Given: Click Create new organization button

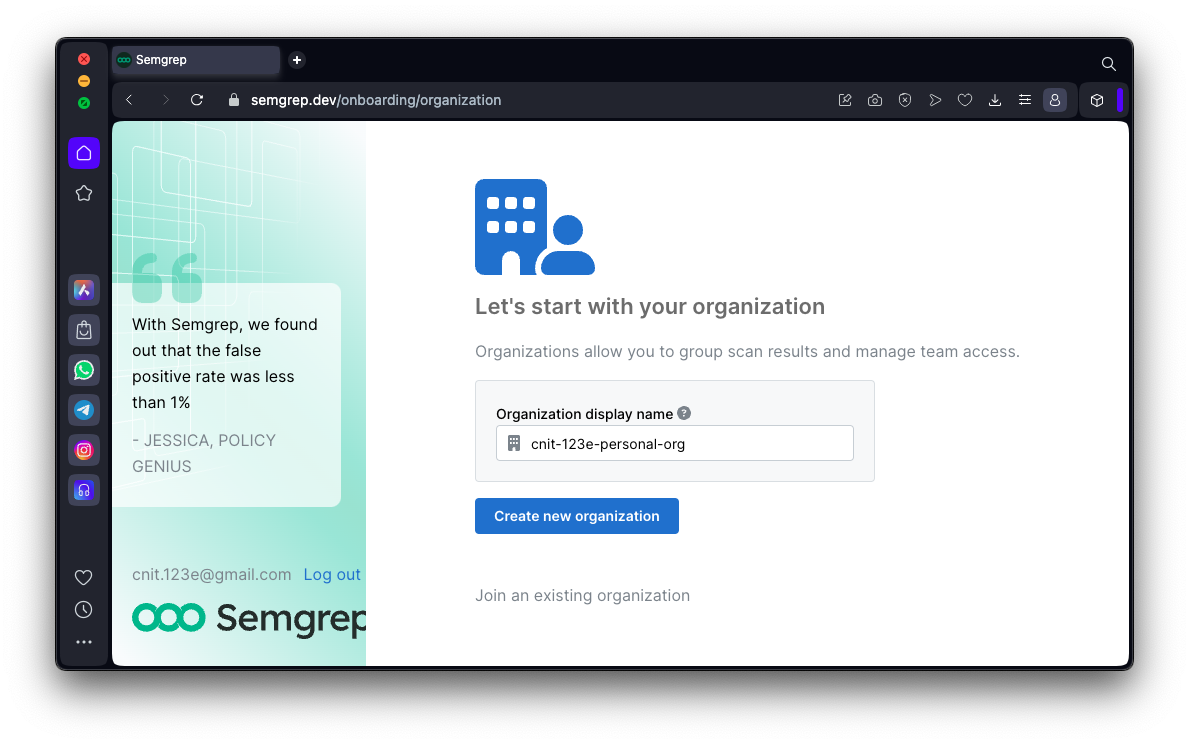Looking at the screenshot, I should coord(577,516).
